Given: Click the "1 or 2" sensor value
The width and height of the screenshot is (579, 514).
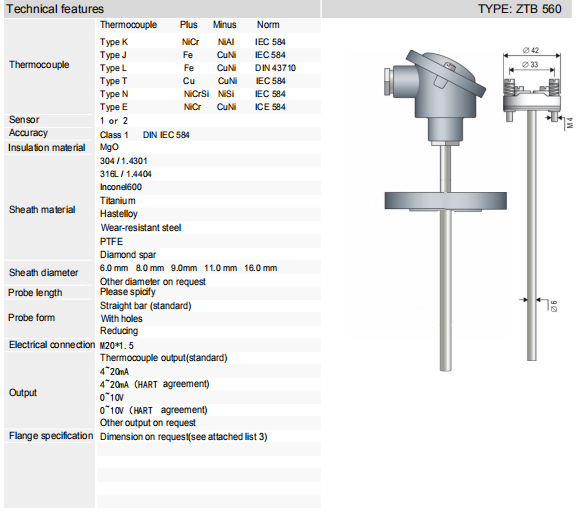Looking at the screenshot, I should click(x=114, y=121).
